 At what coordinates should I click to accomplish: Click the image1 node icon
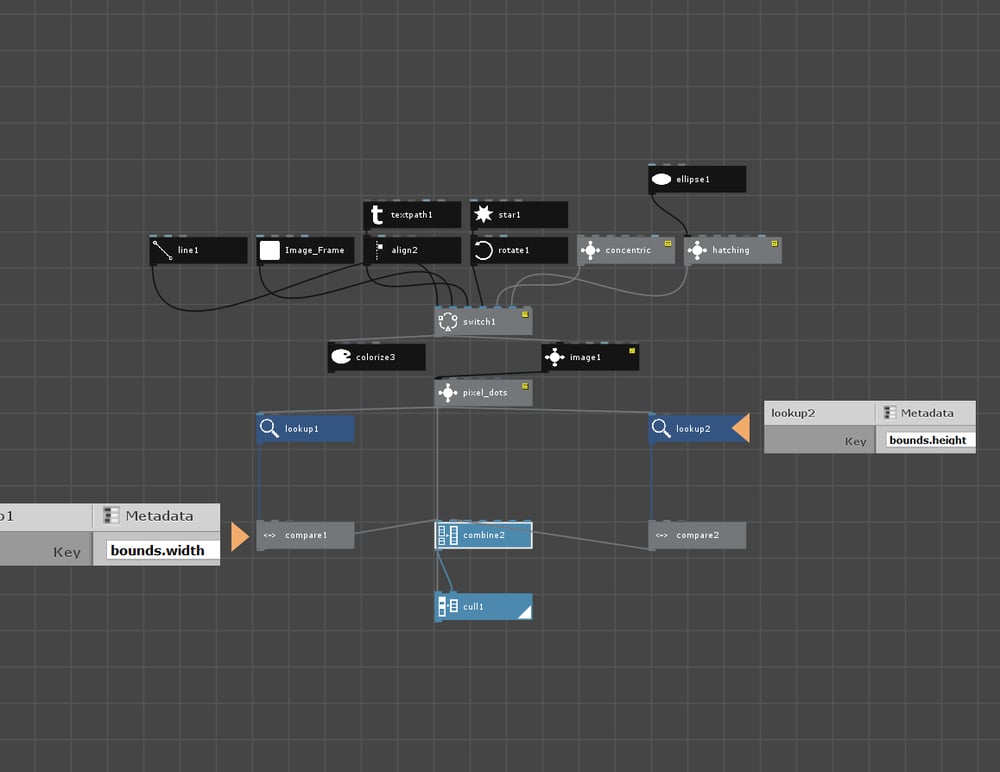[554, 357]
